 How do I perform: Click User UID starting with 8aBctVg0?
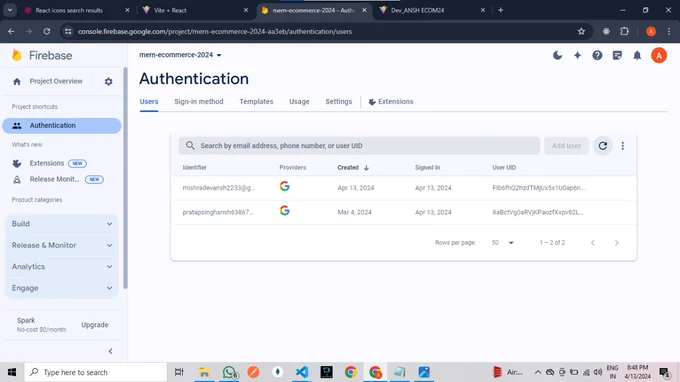pos(538,212)
